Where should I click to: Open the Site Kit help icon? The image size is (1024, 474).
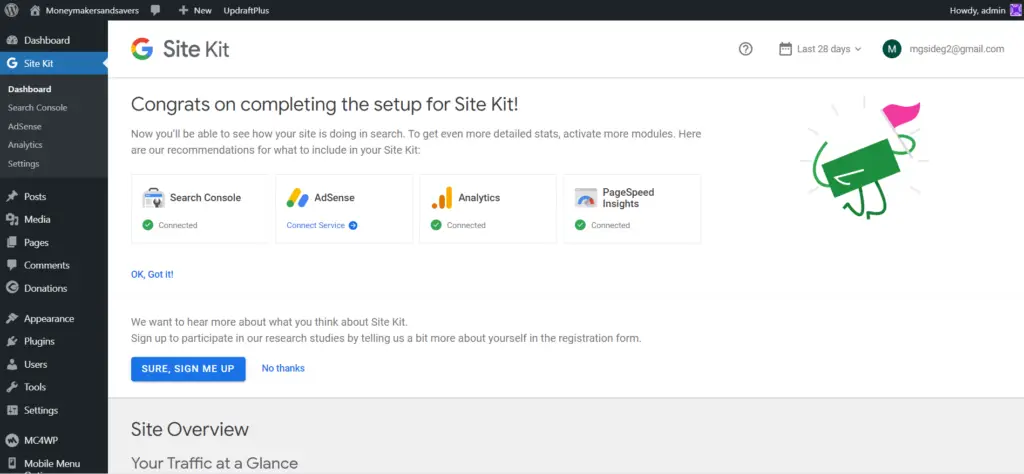[745, 49]
